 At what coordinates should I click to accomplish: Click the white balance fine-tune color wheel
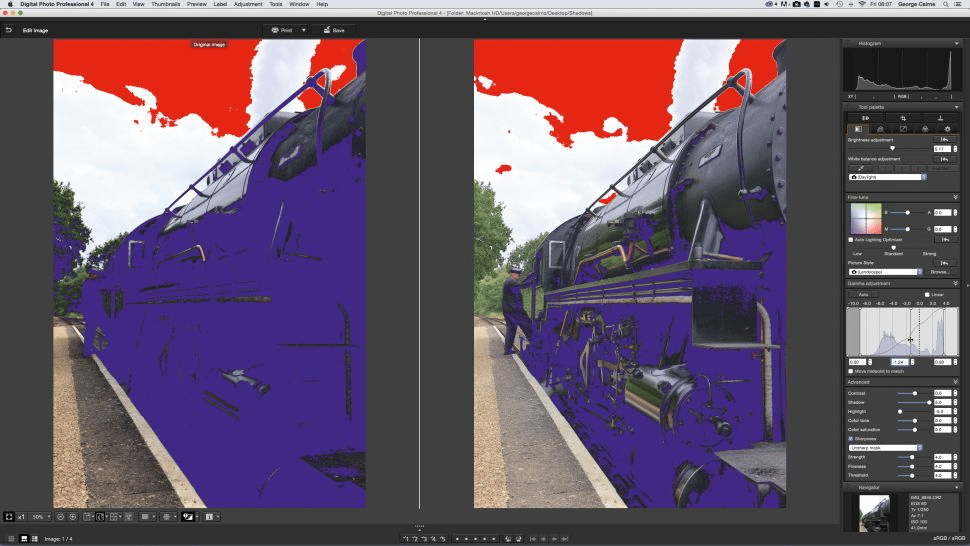pos(865,218)
